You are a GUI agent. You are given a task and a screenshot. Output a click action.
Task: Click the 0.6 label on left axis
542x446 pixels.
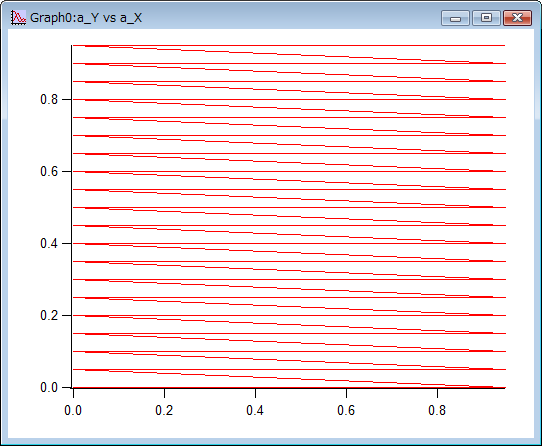49,171
